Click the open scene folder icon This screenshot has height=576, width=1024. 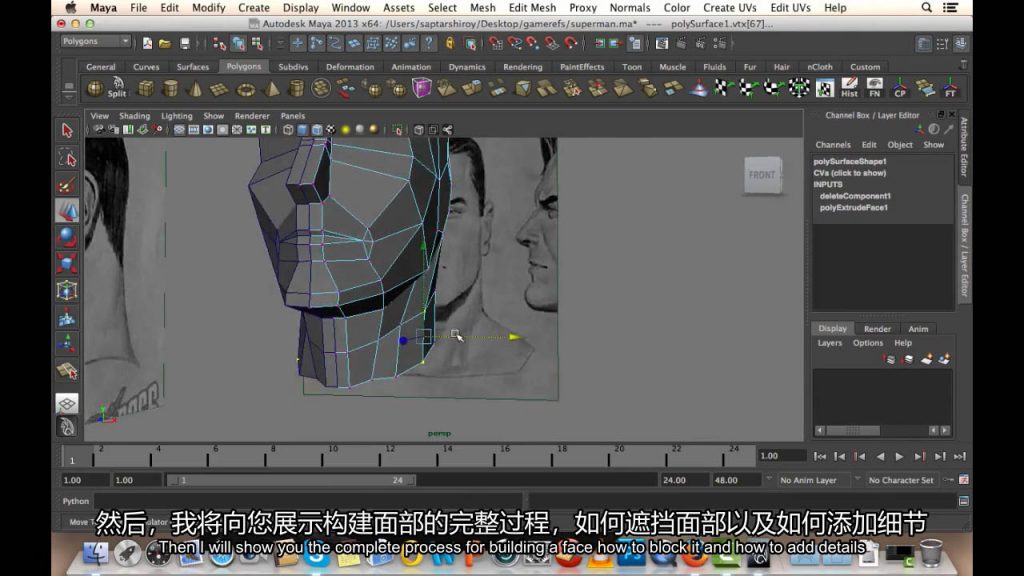coord(165,44)
